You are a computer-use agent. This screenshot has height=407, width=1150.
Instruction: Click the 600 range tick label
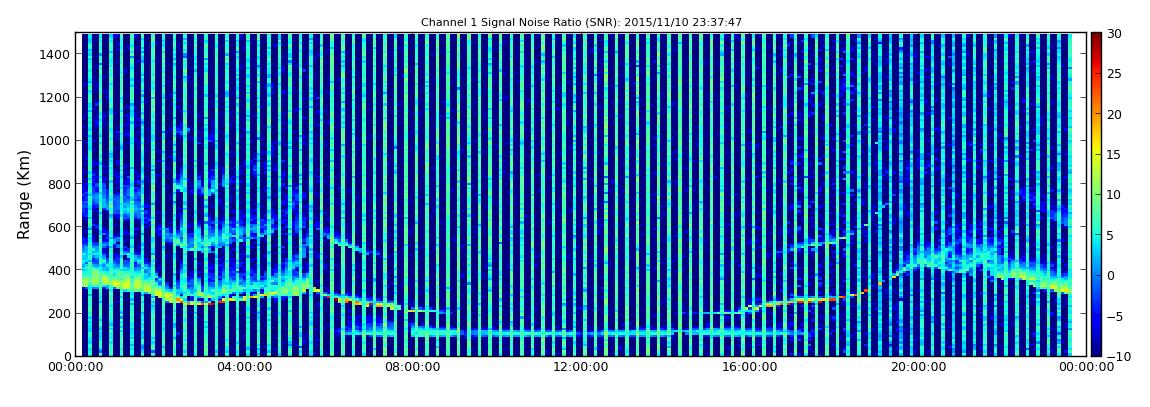pyautogui.click(x=59, y=227)
